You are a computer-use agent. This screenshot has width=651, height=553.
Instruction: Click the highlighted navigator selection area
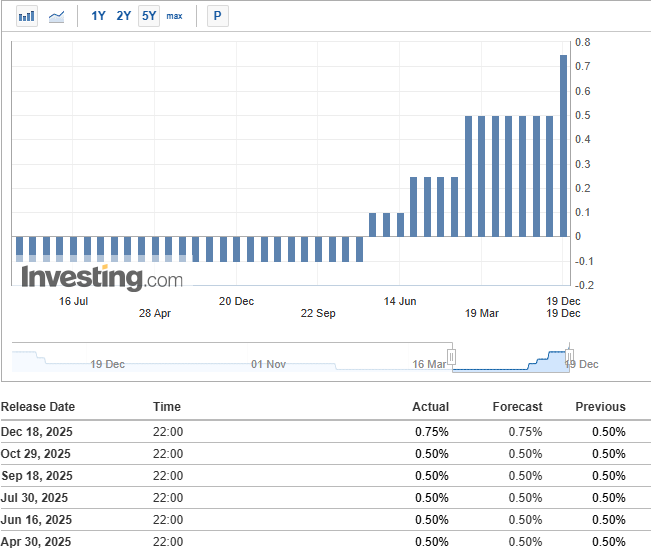click(511, 357)
